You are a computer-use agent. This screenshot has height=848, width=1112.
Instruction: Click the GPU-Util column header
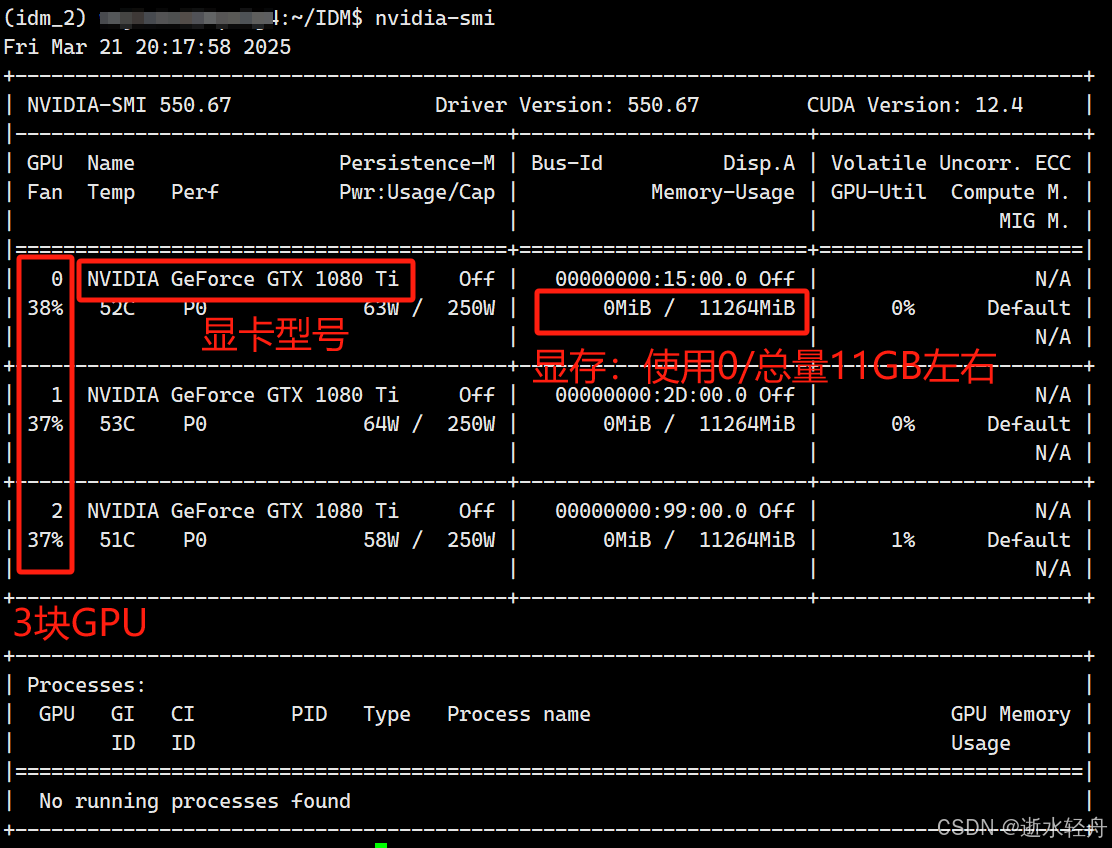pyautogui.click(x=879, y=192)
